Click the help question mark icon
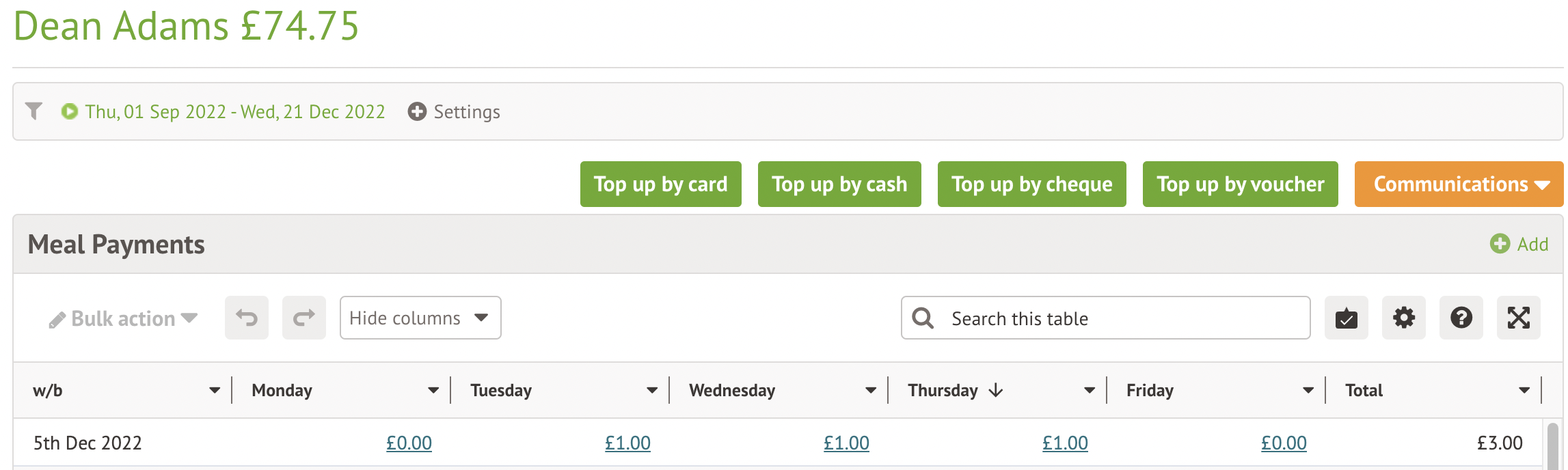The image size is (1568, 470). (x=1461, y=318)
